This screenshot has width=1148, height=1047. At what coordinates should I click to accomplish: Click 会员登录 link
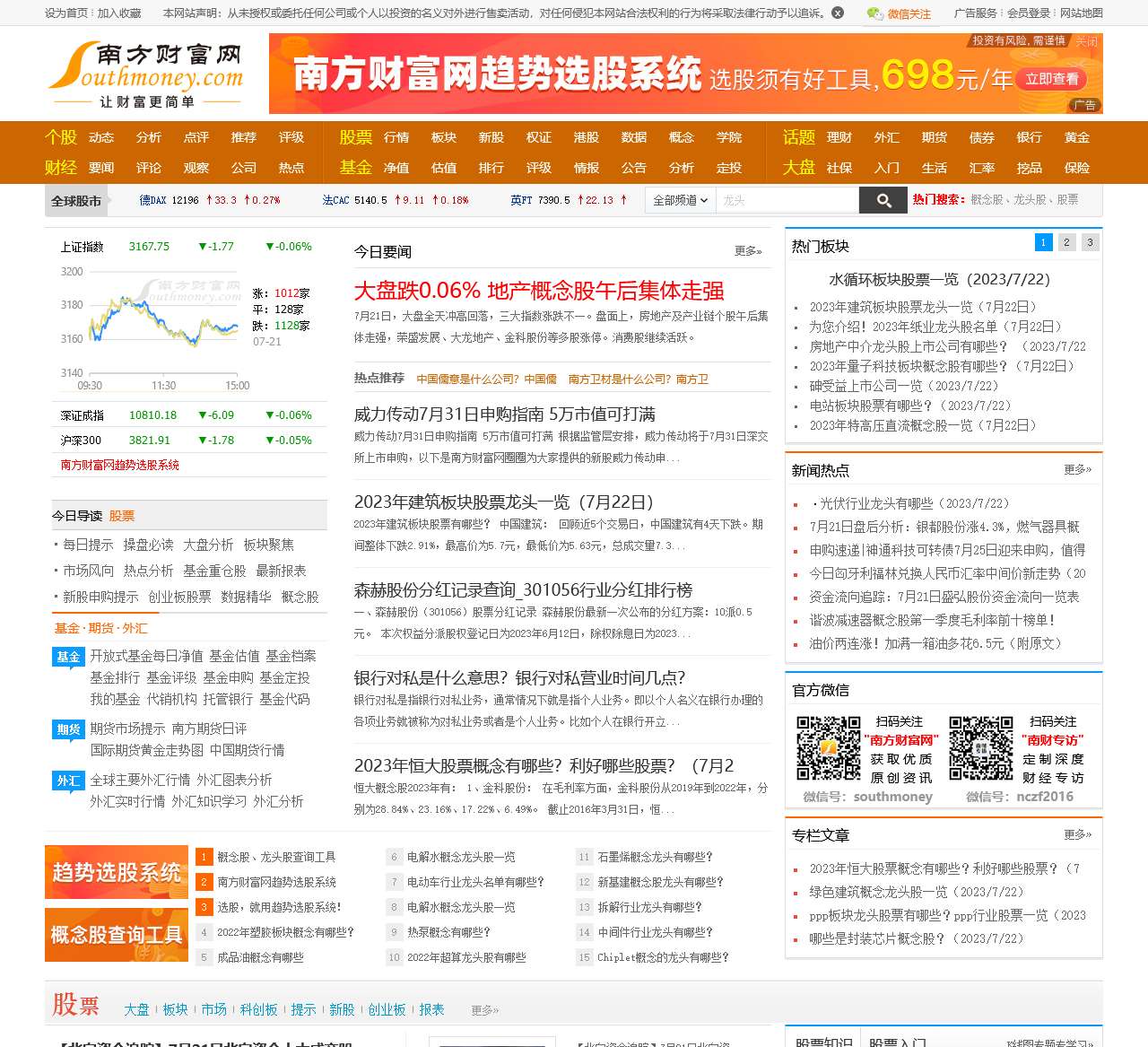coord(1028,13)
